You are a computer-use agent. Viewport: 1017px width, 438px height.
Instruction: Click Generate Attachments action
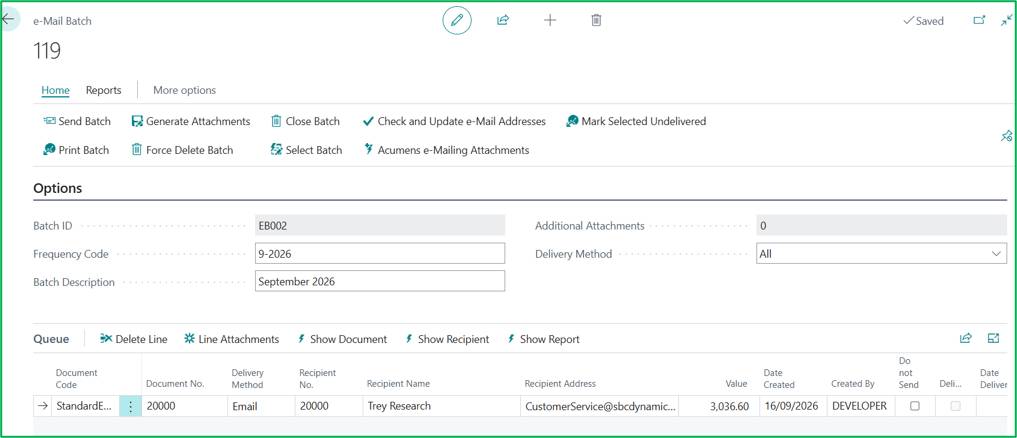click(x=191, y=121)
